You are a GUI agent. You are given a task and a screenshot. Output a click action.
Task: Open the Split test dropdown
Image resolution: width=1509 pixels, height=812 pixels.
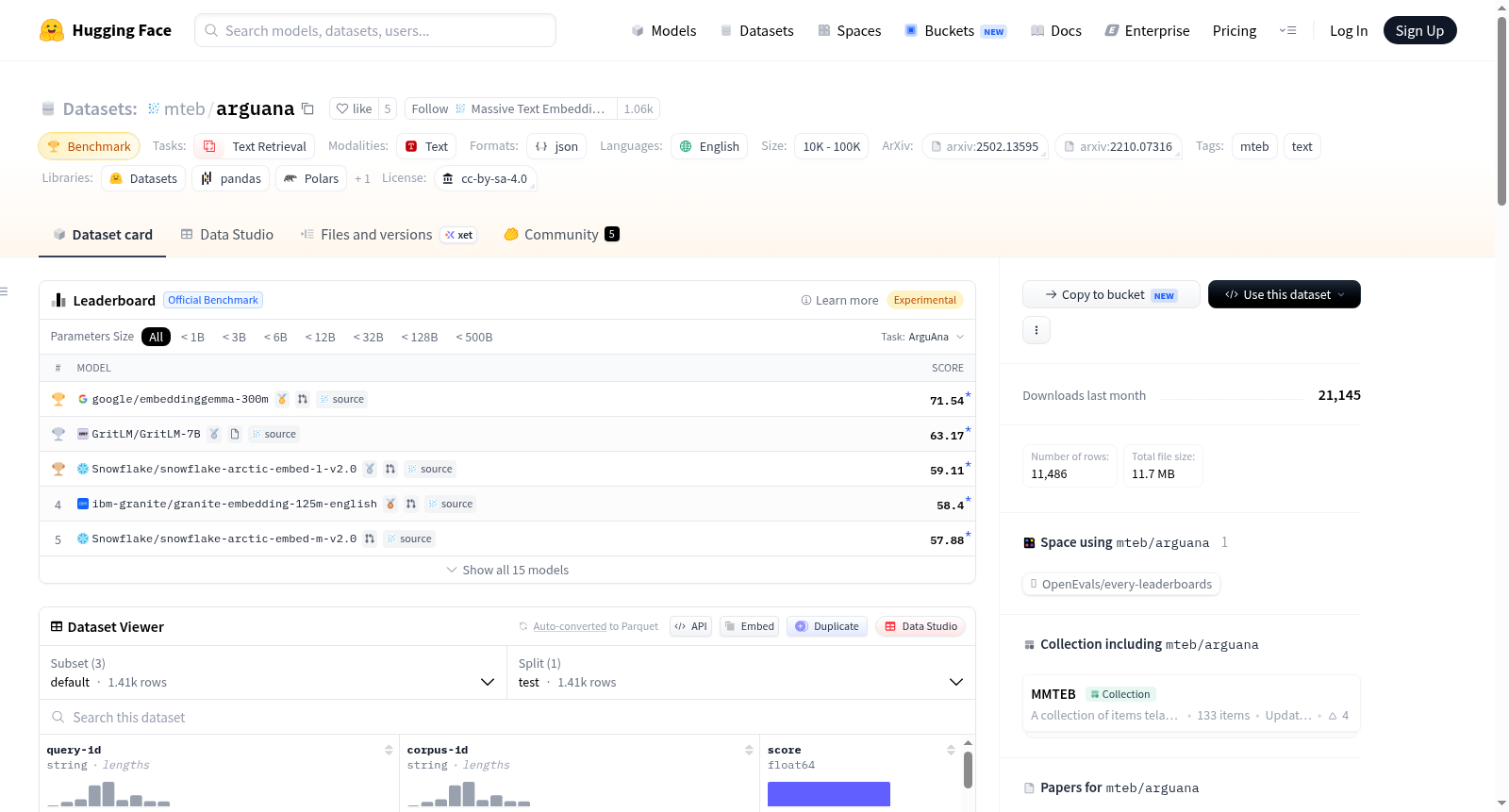pos(740,672)
